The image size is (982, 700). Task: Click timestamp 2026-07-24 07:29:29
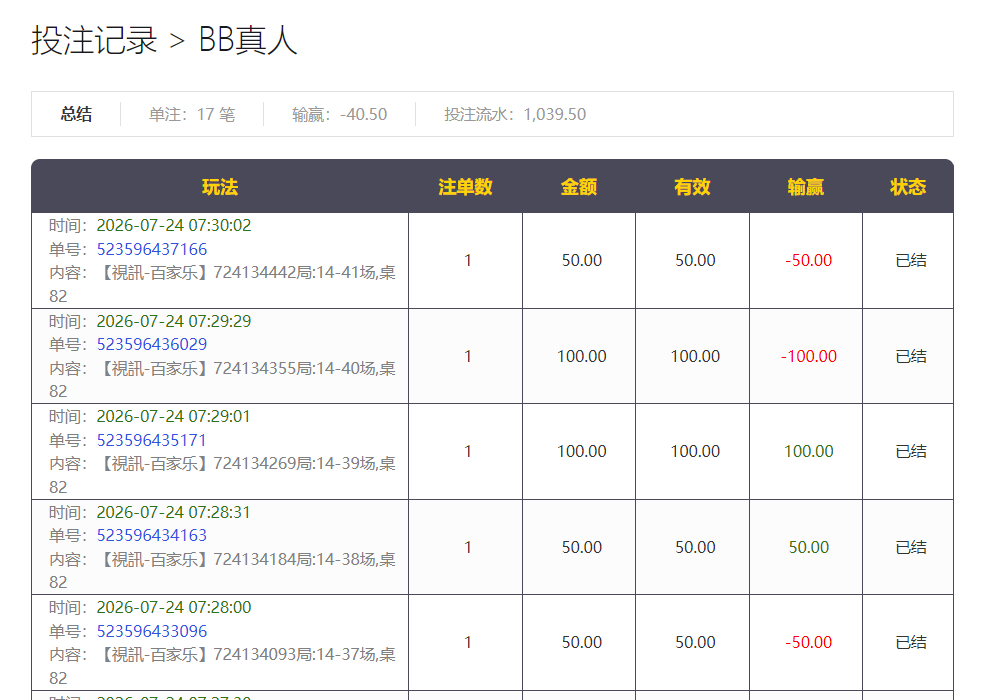pyautogui.click(x=173, y=321)
